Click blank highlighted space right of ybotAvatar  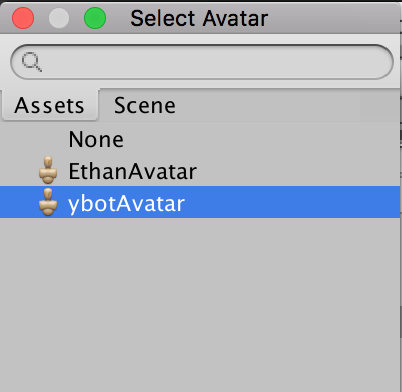pyautogui.click(x=292, y=202)
